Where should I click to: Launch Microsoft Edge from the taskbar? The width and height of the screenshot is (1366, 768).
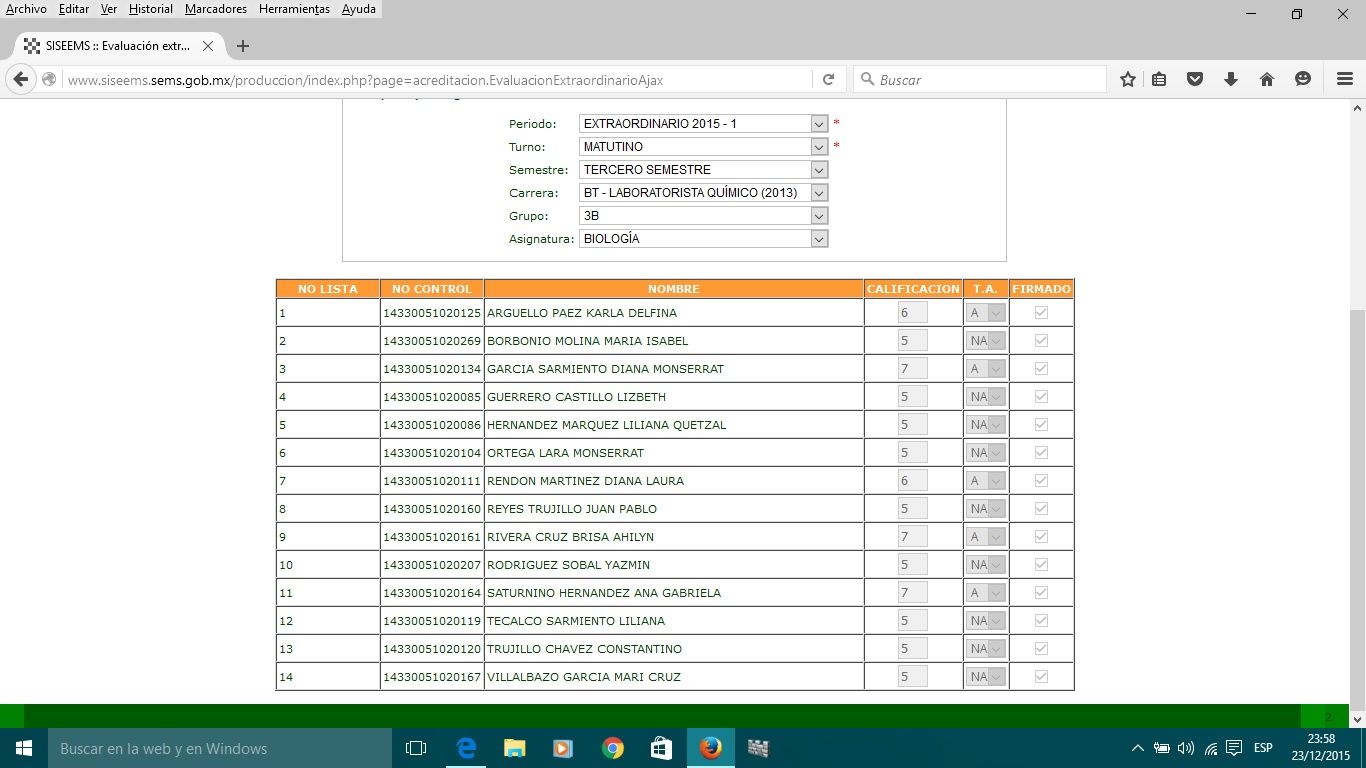pyautogui.click(x=466, y=748)
